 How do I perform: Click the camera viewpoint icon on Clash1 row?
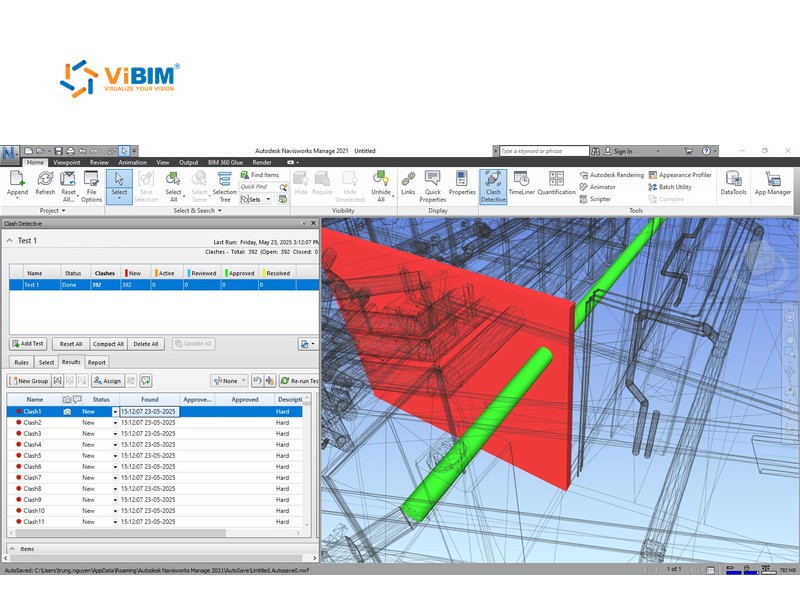point(67,411)
